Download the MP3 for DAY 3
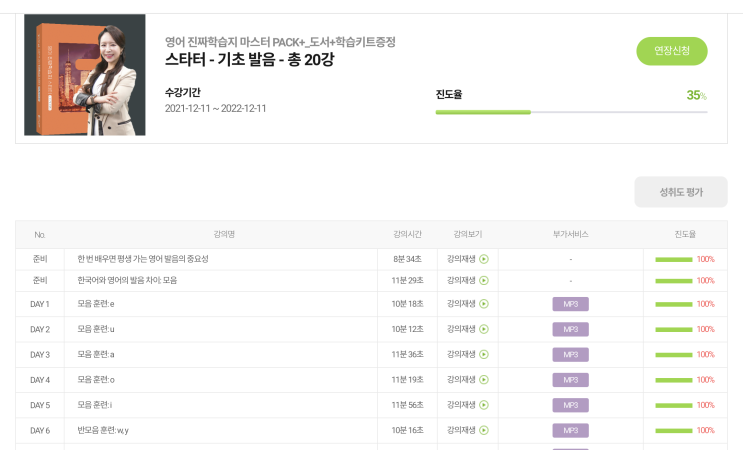The image size is (743, 450). pos(571,355)
